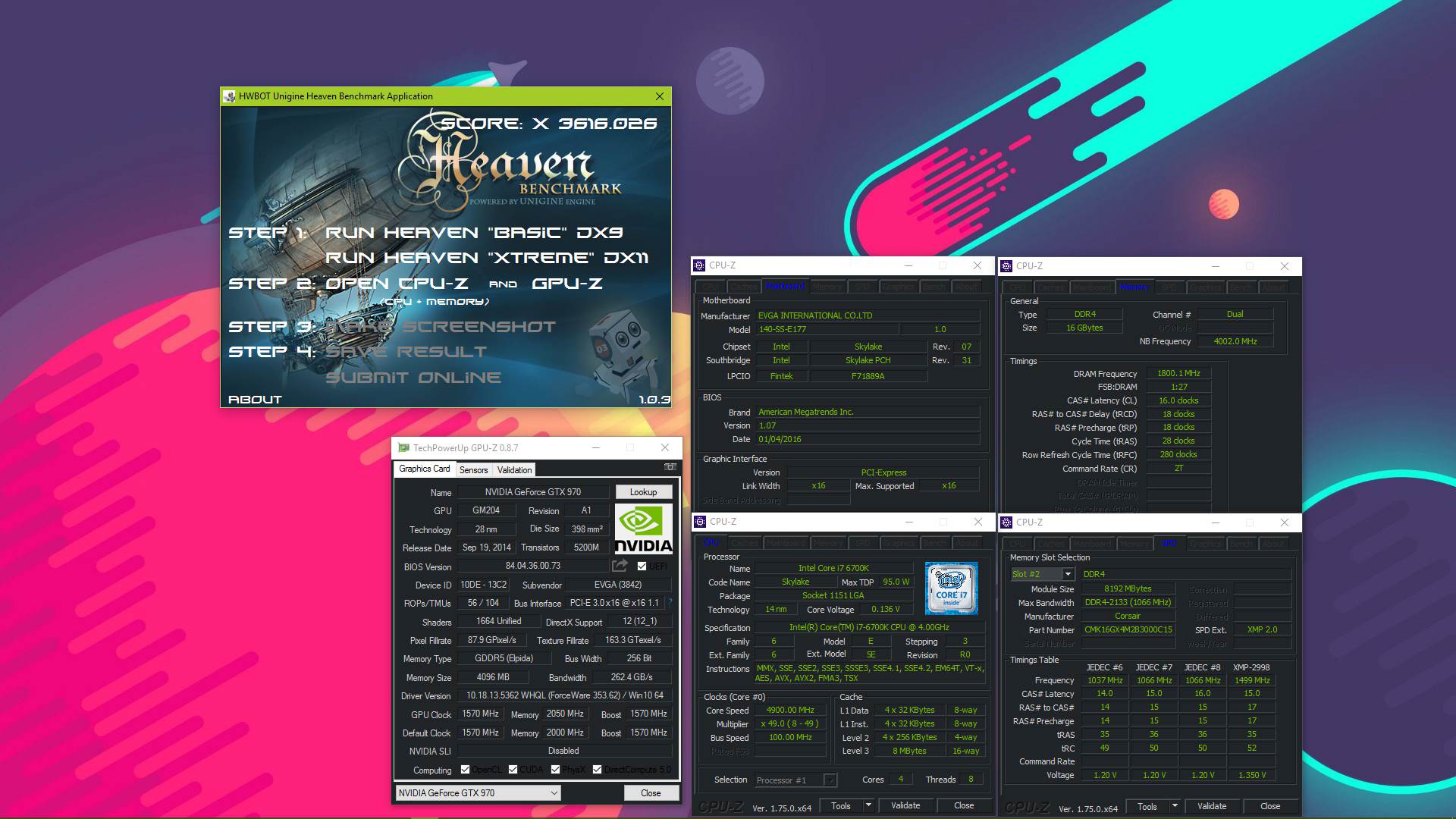Viewport: 1456px width, 819px height.
Task: Toggle the DirectCompute 5.0 checkbox
Action: click(597, 770)
